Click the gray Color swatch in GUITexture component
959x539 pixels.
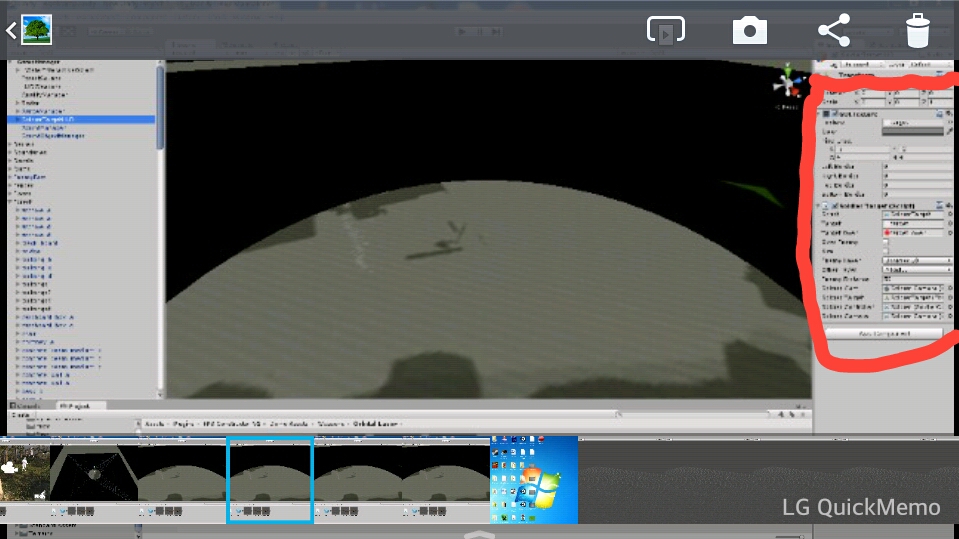pos(913,132)
